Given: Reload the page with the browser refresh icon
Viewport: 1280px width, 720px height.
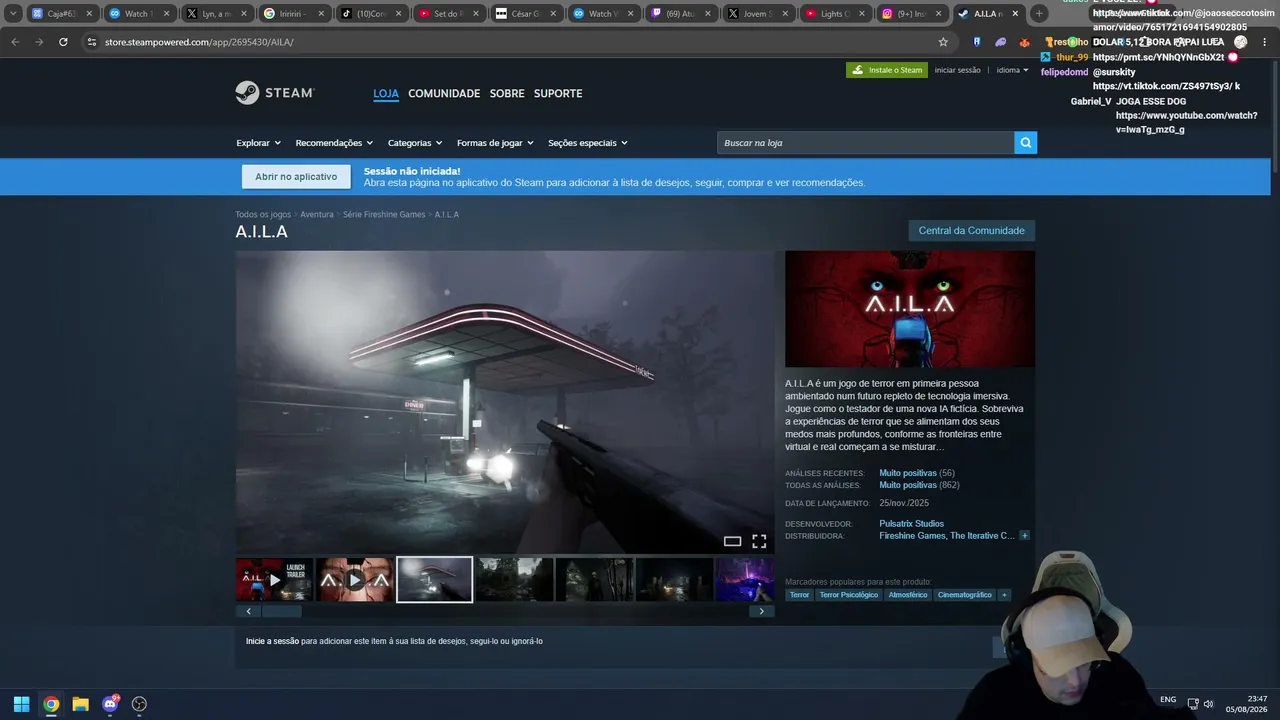Looking at the screenshot, I should (63, 42).
